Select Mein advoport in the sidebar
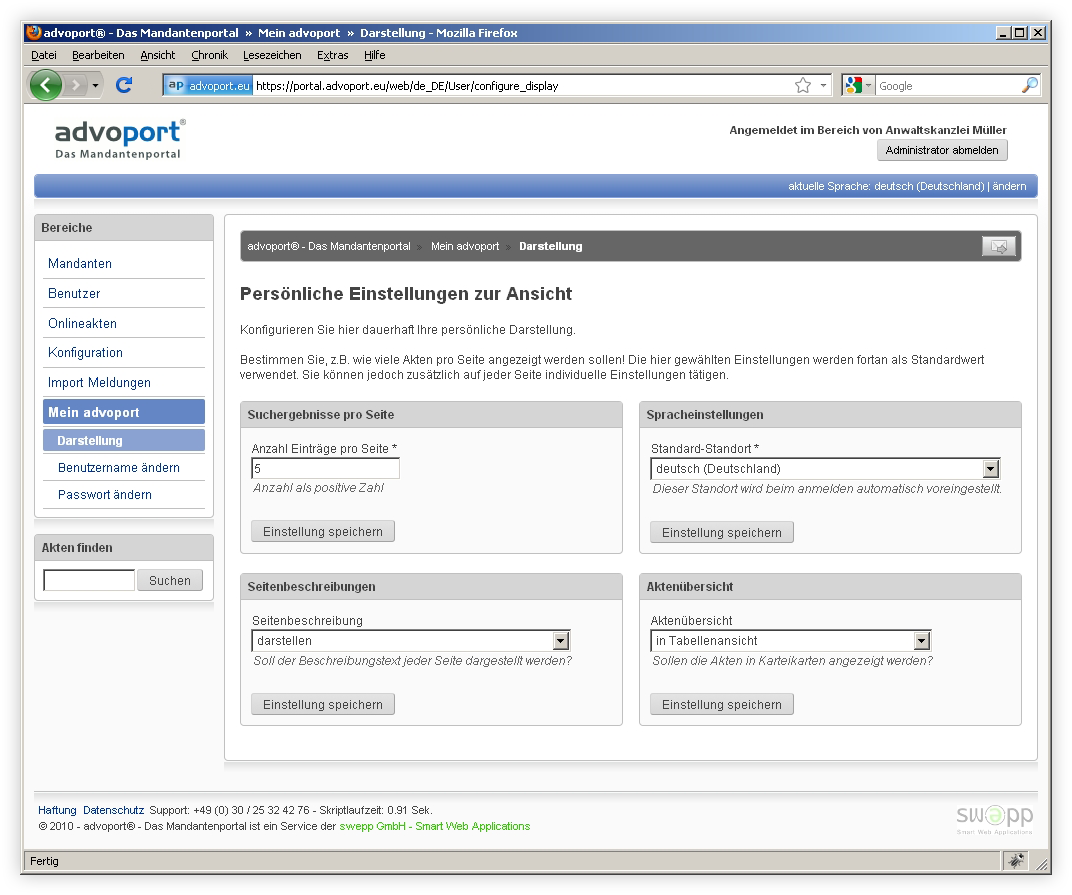1072x895 pixels. click(x=124, y=412)
